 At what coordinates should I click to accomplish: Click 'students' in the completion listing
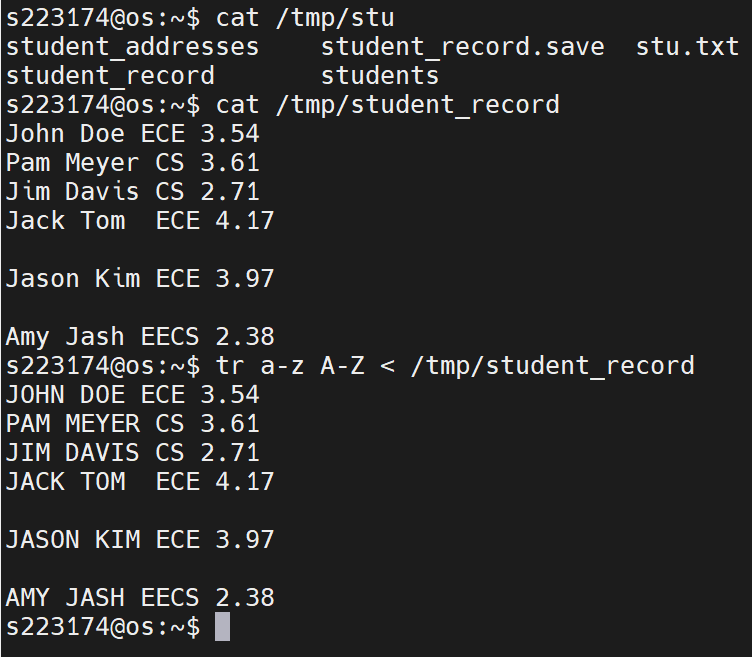(x=379, y=76)
